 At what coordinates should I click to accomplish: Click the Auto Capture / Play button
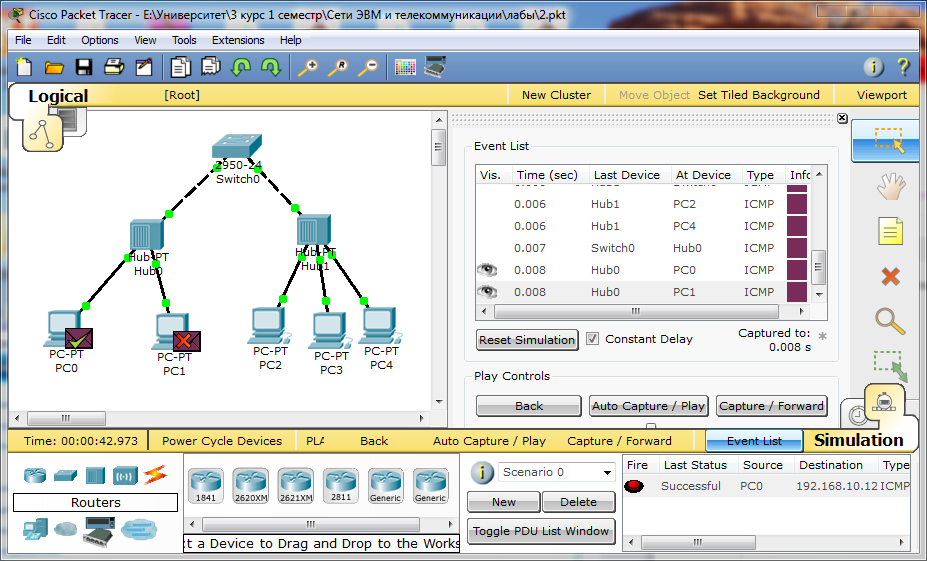click(x=649, y=406)
